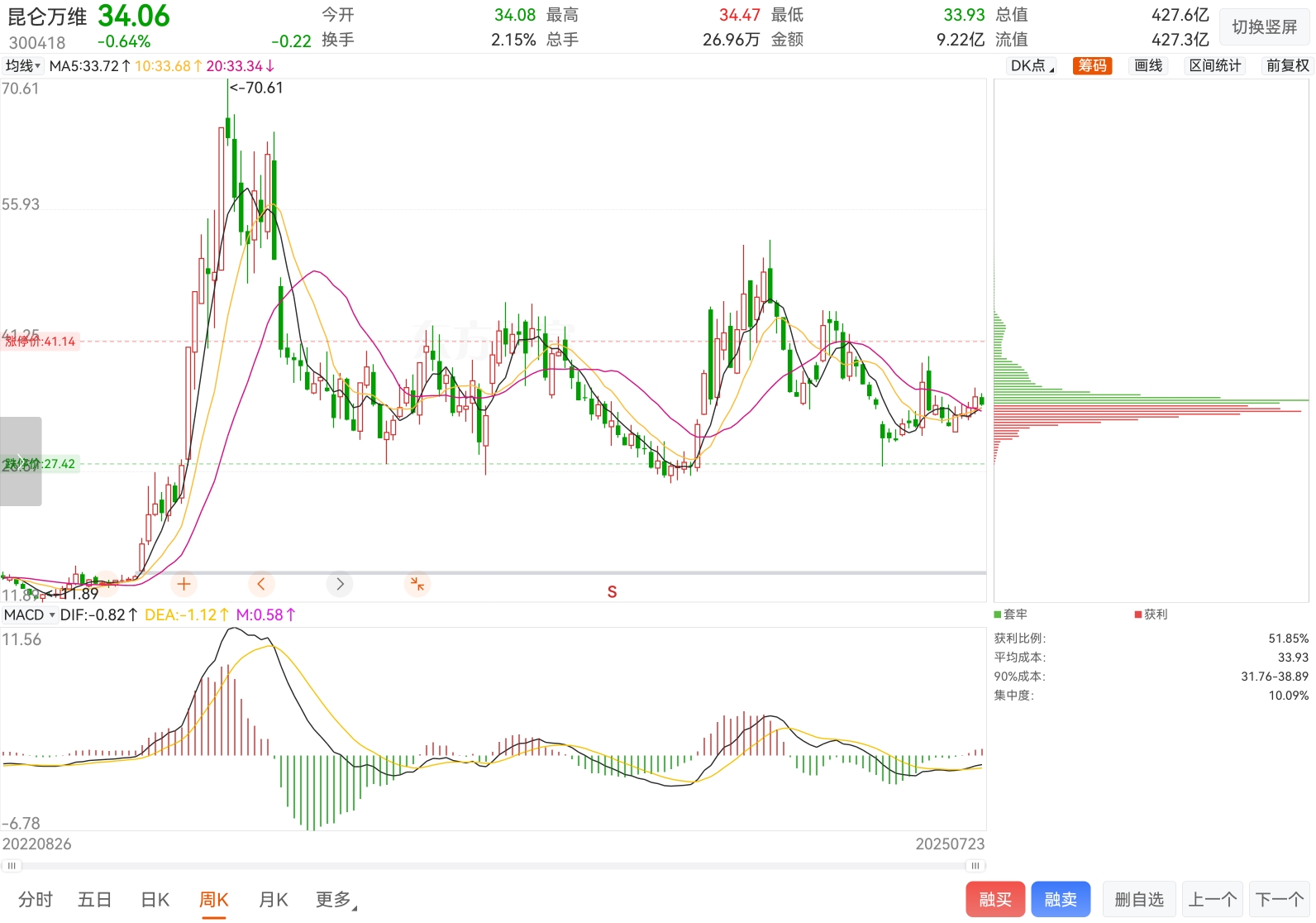Click the 90%成本 range 31.76-38.89

pyautogui.click(x=1275, y=677)
